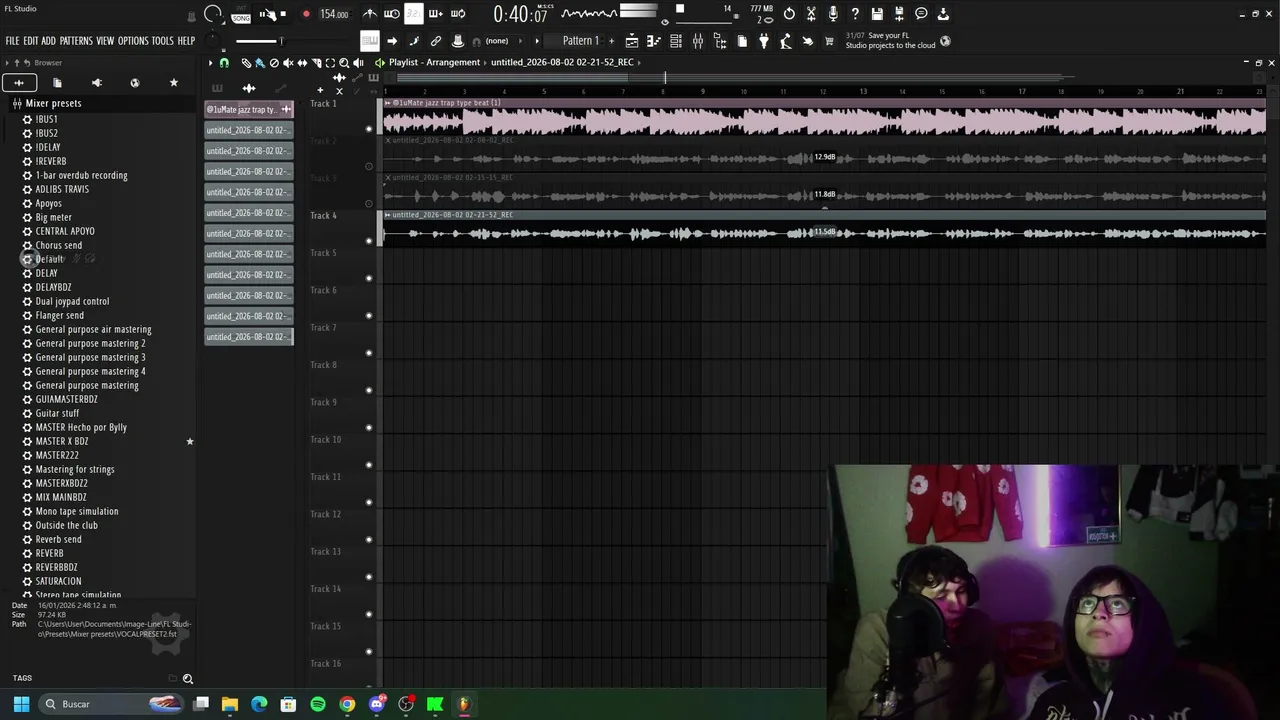Screen dimensions: 1280x720
Task: Click the browser search magnifier icon
Action: click(187, 679)
